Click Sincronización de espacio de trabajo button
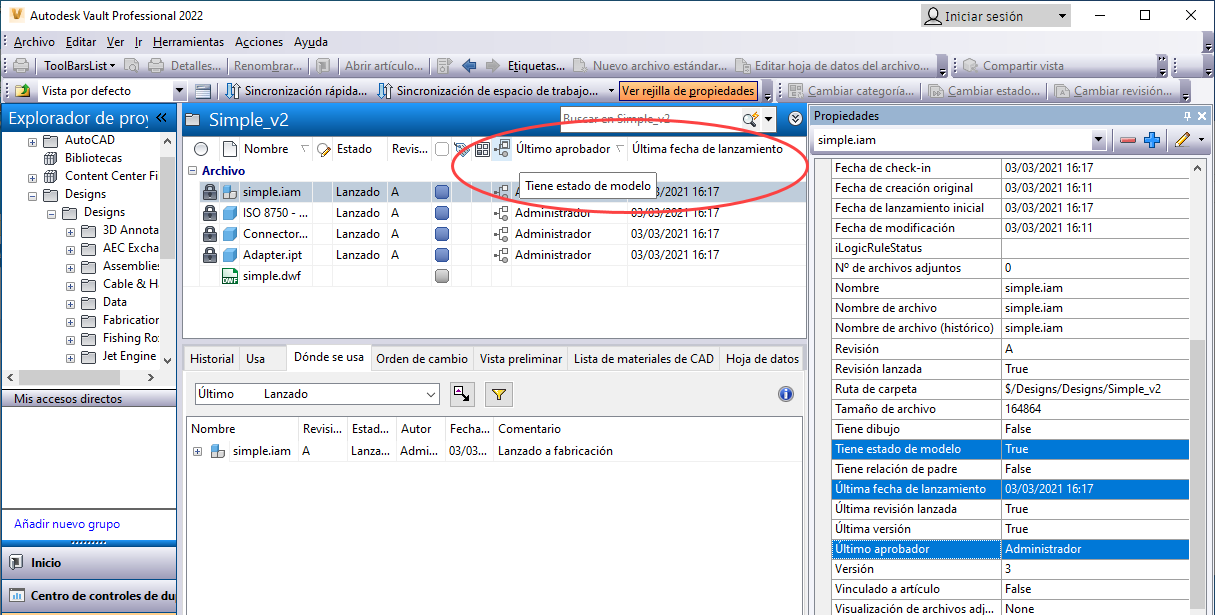 [488, 91]
